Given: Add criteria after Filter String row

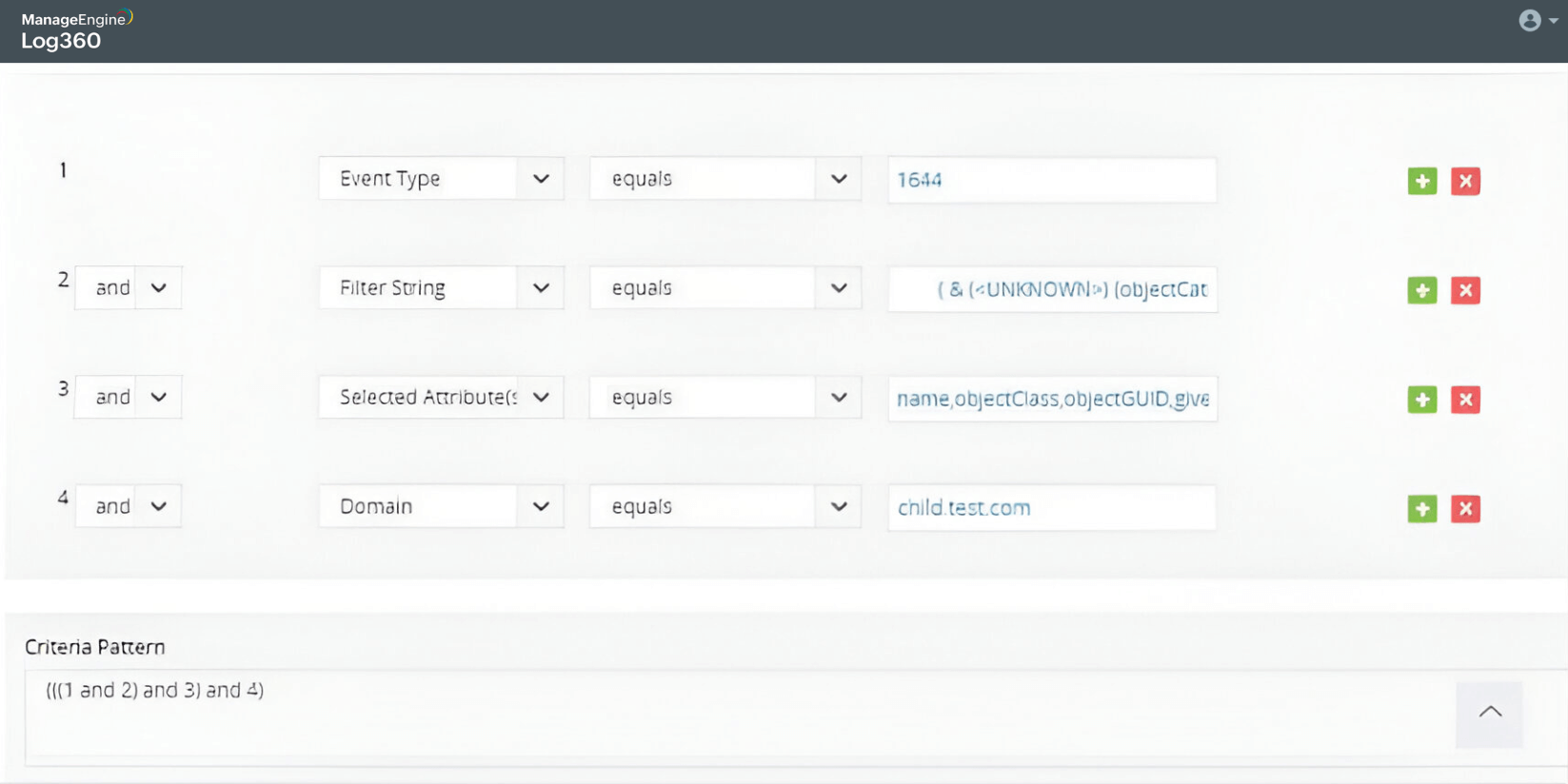Looking at the screenshot, I should pos(1421,290).
